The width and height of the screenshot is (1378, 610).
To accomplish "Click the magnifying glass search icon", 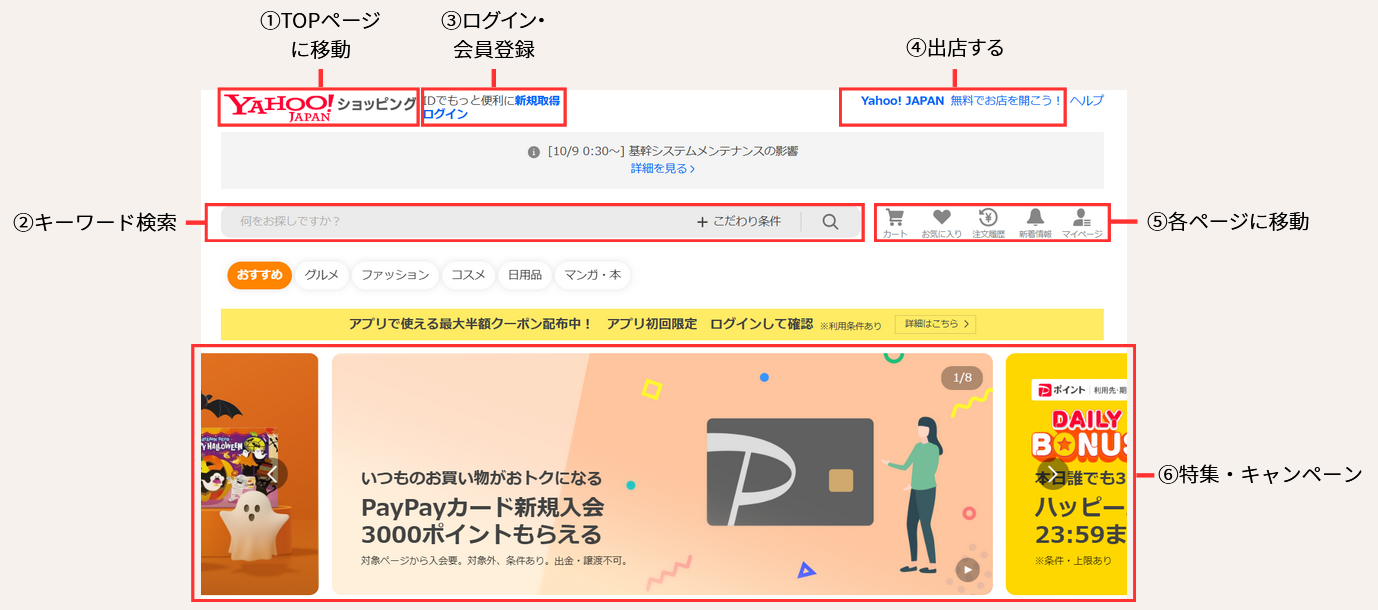I will click(x=830, y=222).
